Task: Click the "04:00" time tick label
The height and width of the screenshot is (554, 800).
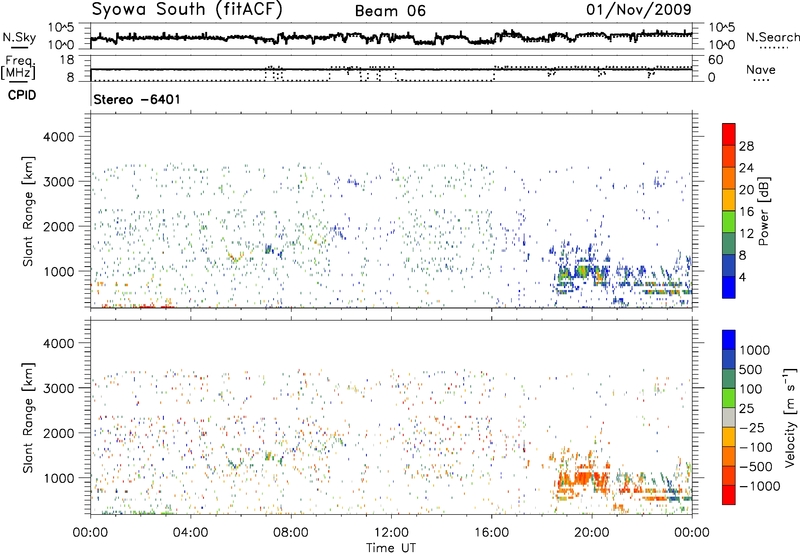Action: coord(190,533)
